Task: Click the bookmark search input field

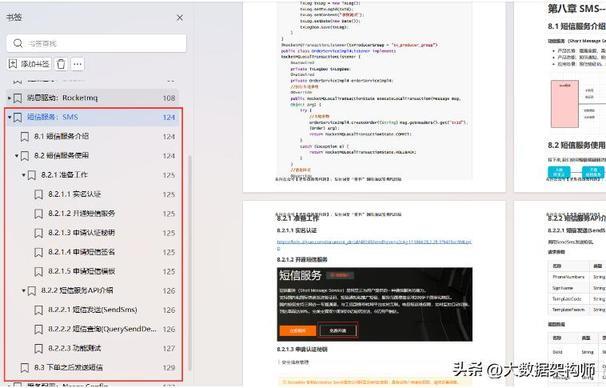Action: tap(97, 43)
